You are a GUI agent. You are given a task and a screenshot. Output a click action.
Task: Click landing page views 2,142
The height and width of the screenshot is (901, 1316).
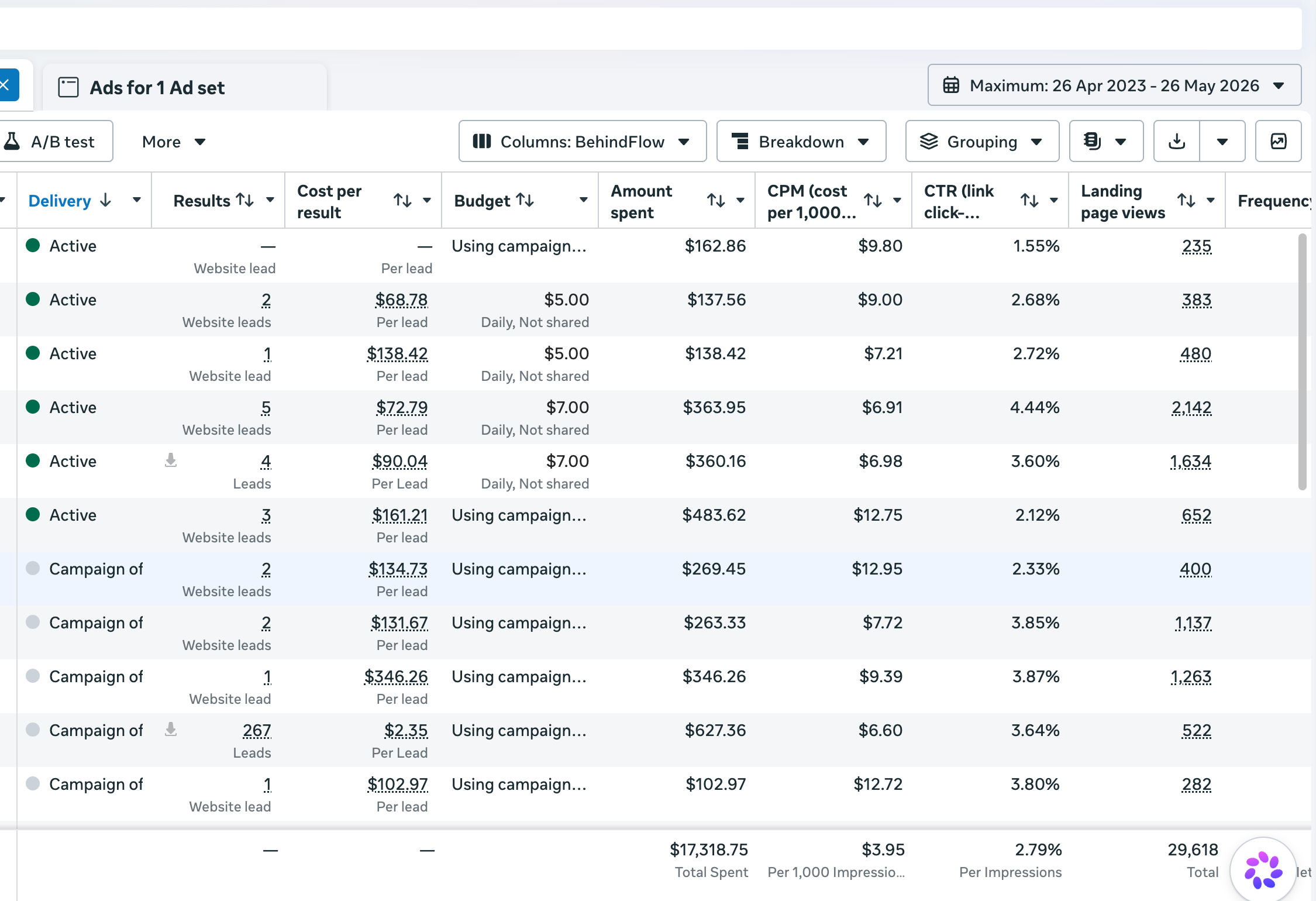(x=1191, y=408)
